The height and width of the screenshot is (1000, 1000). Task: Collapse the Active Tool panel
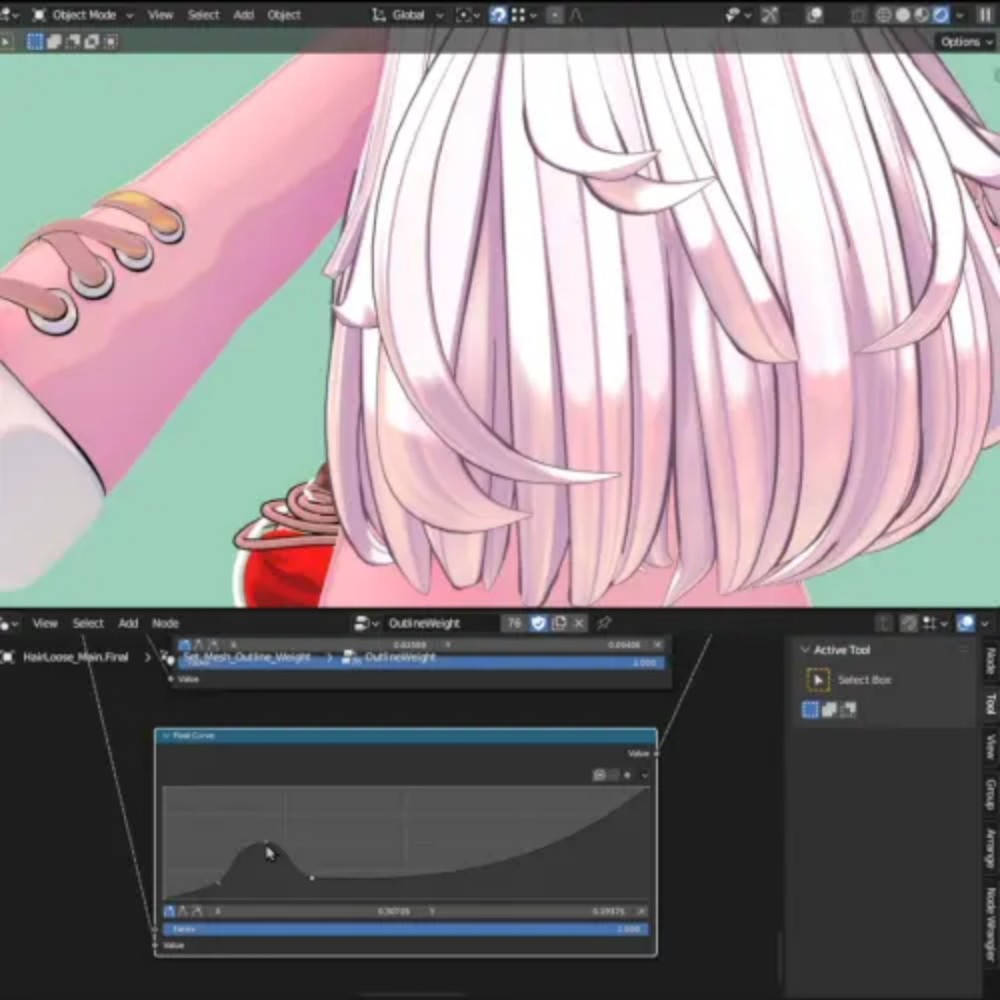[x=805, y=650]
